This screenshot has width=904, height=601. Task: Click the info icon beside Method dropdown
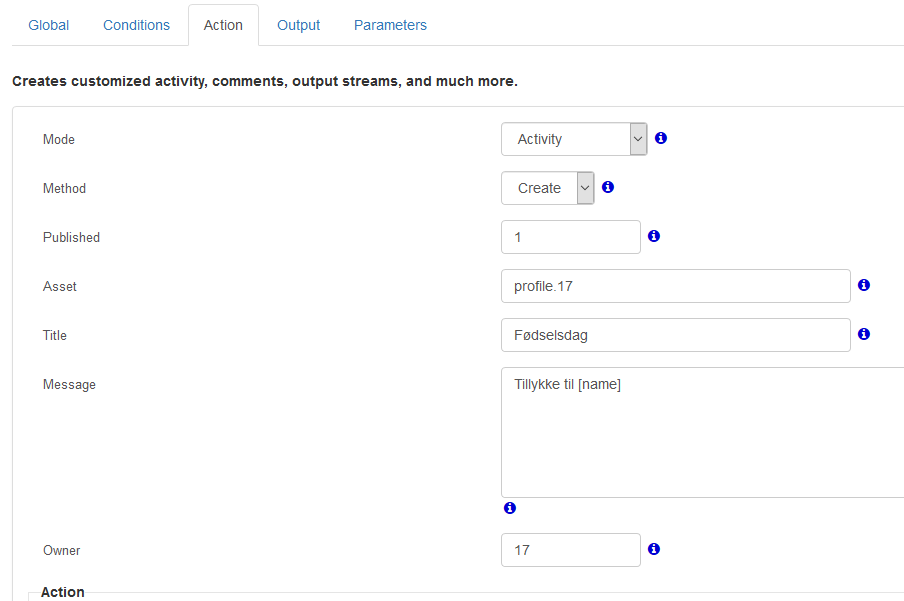608,187
